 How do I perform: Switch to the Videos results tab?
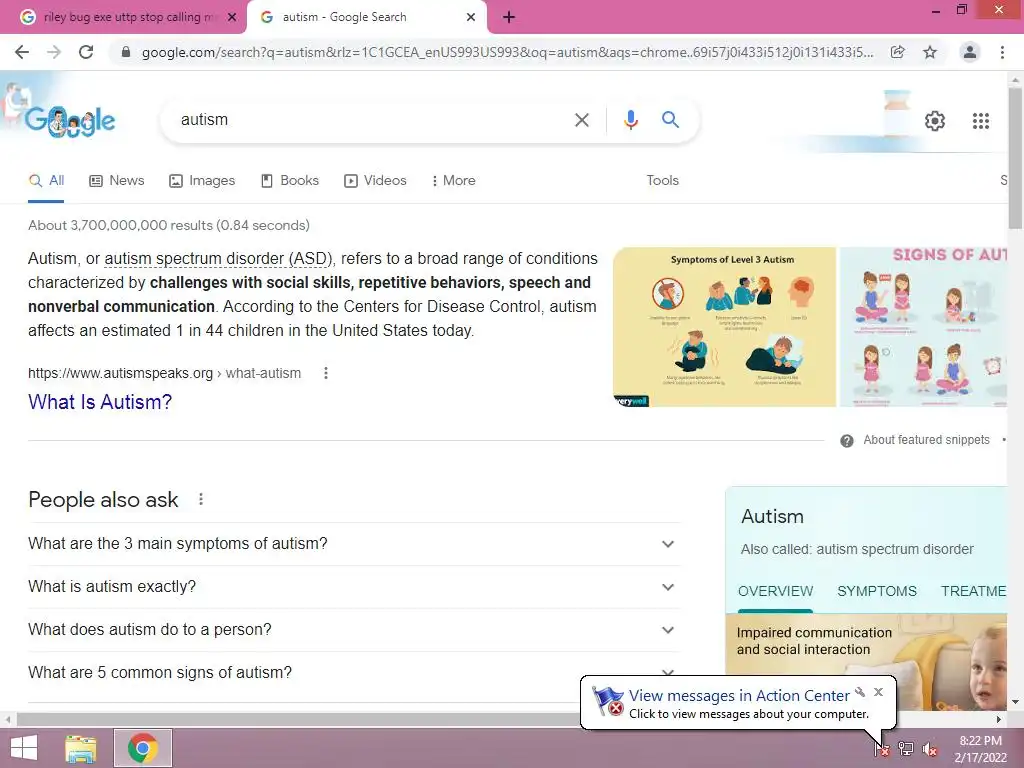[376, 180]
